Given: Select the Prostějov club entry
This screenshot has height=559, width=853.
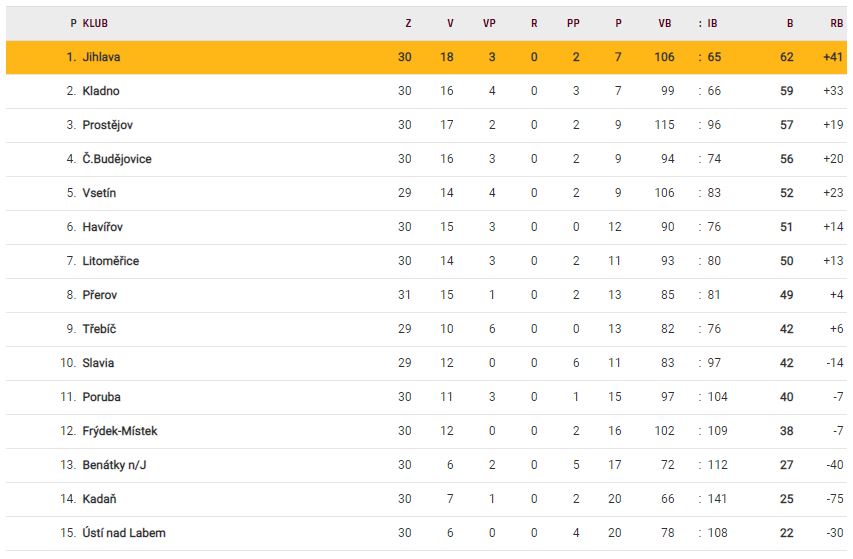Looking at the screenshot, I should point(107,125).
